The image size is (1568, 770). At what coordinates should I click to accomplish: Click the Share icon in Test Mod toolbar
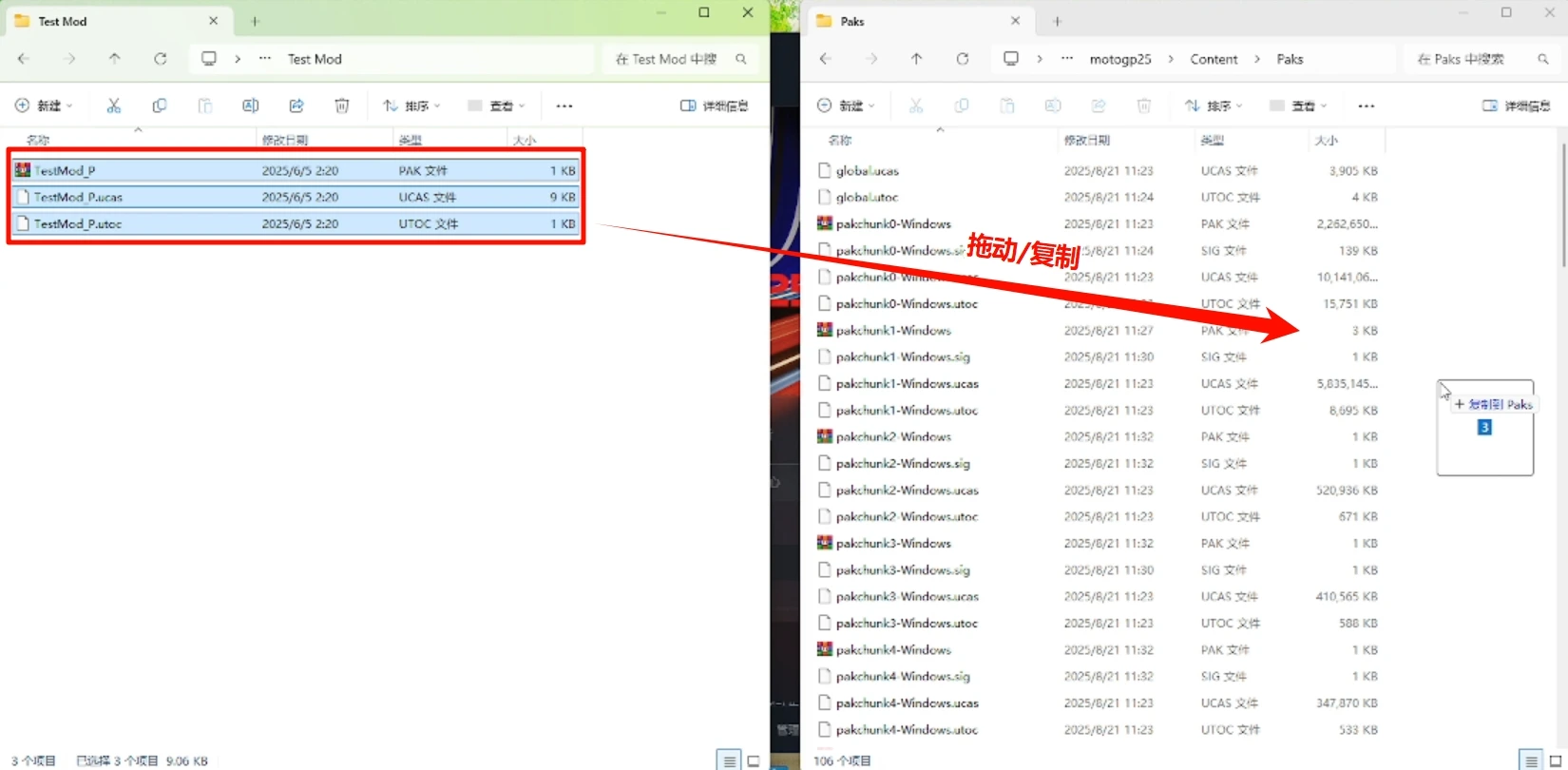(296, 106)
